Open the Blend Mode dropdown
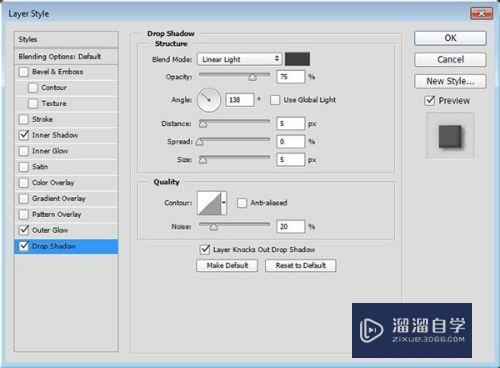Image resolution: width=500 pixels, height=368 pixels. point(239,59)
